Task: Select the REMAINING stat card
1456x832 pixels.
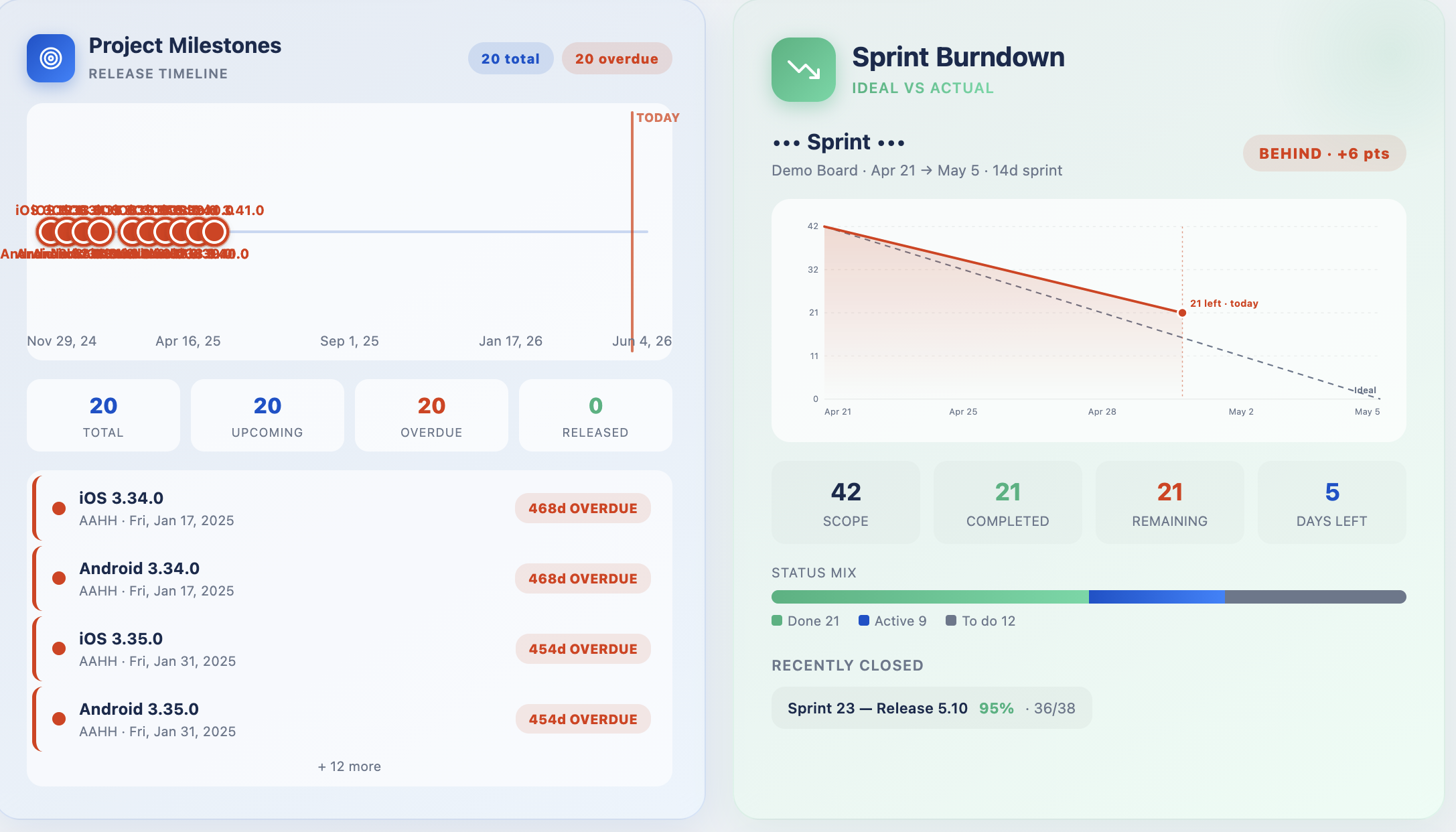Action: tap(1170, 502)
